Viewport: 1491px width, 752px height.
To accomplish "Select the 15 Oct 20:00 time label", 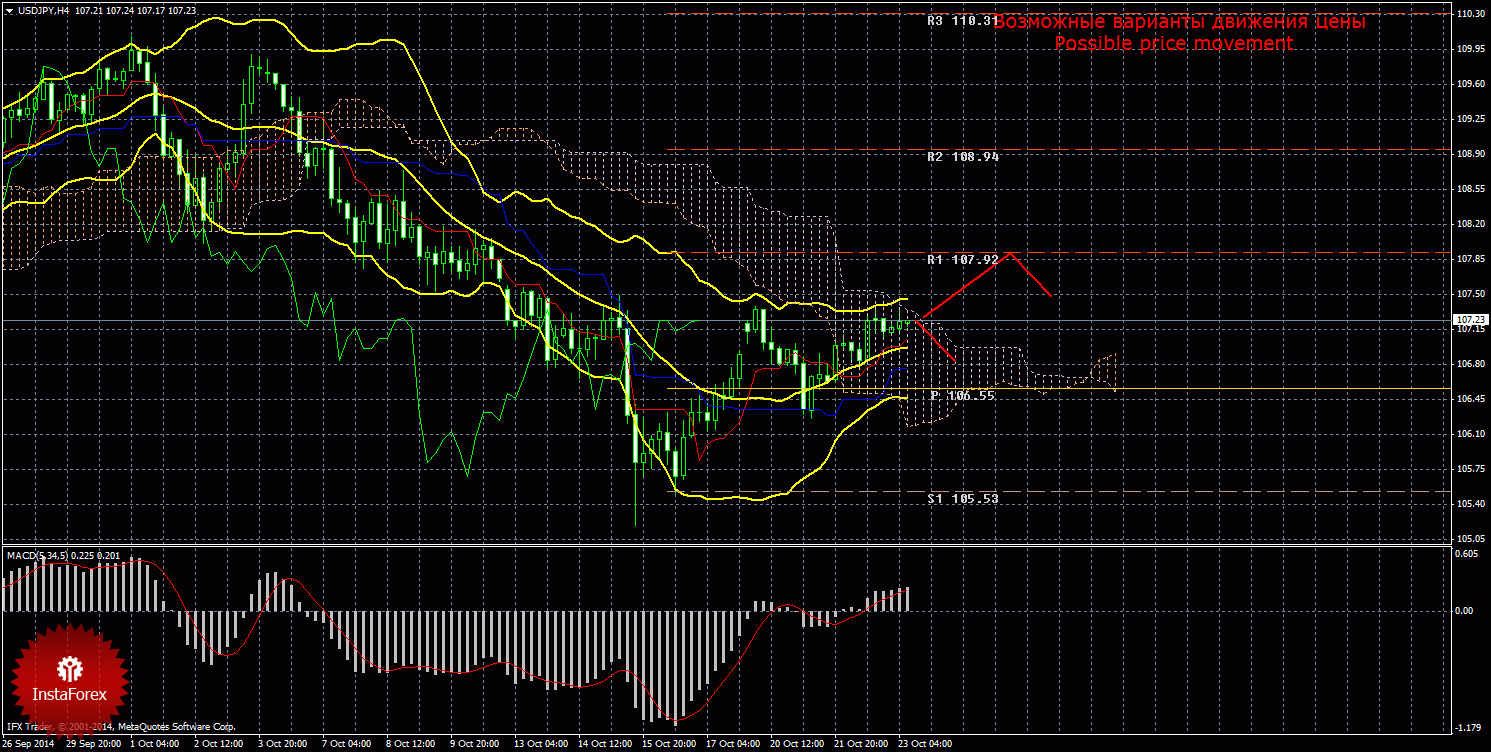I will tap(668, 744).
